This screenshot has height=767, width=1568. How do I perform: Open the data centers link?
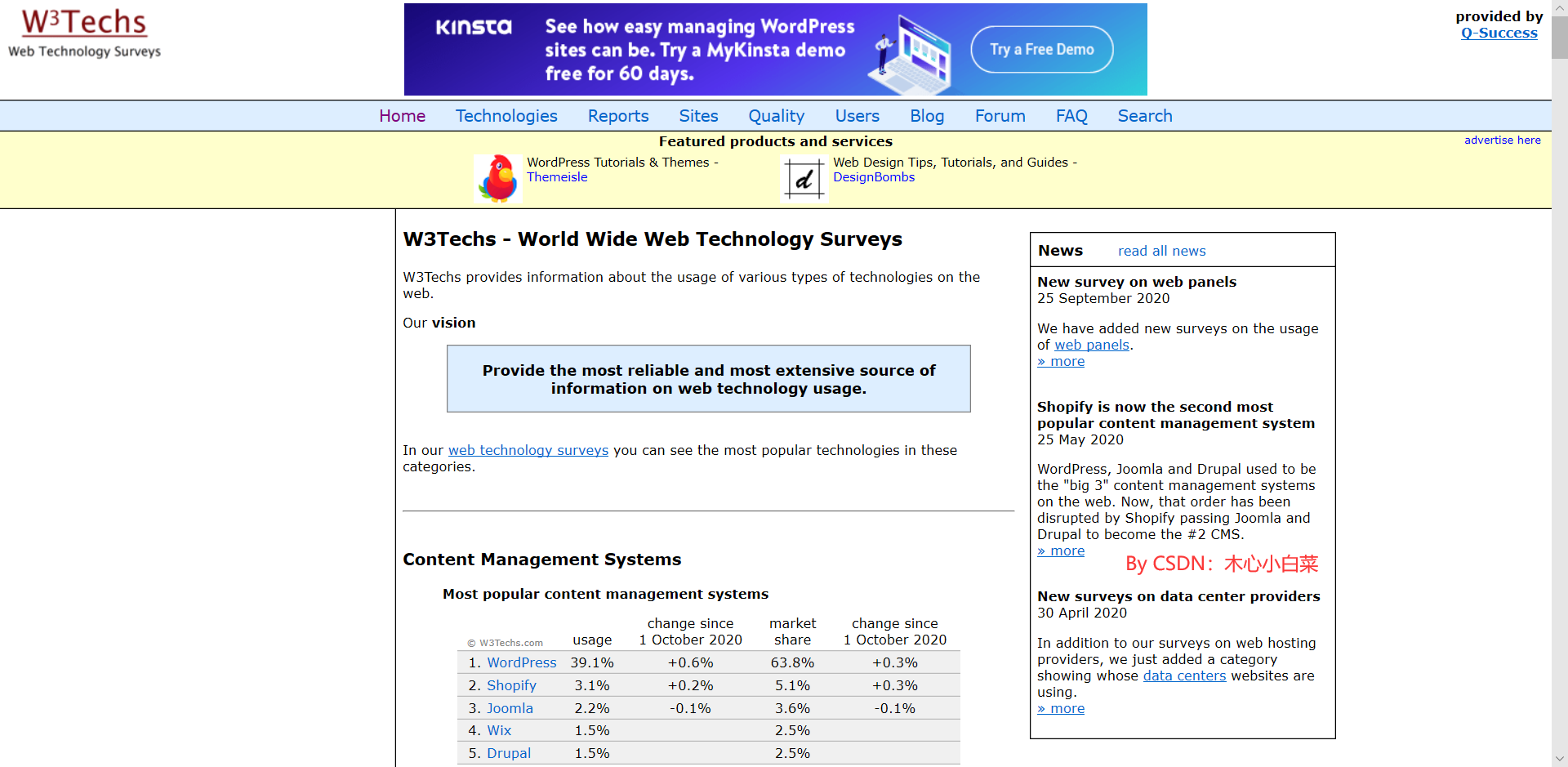click(x=1184, y=676)
